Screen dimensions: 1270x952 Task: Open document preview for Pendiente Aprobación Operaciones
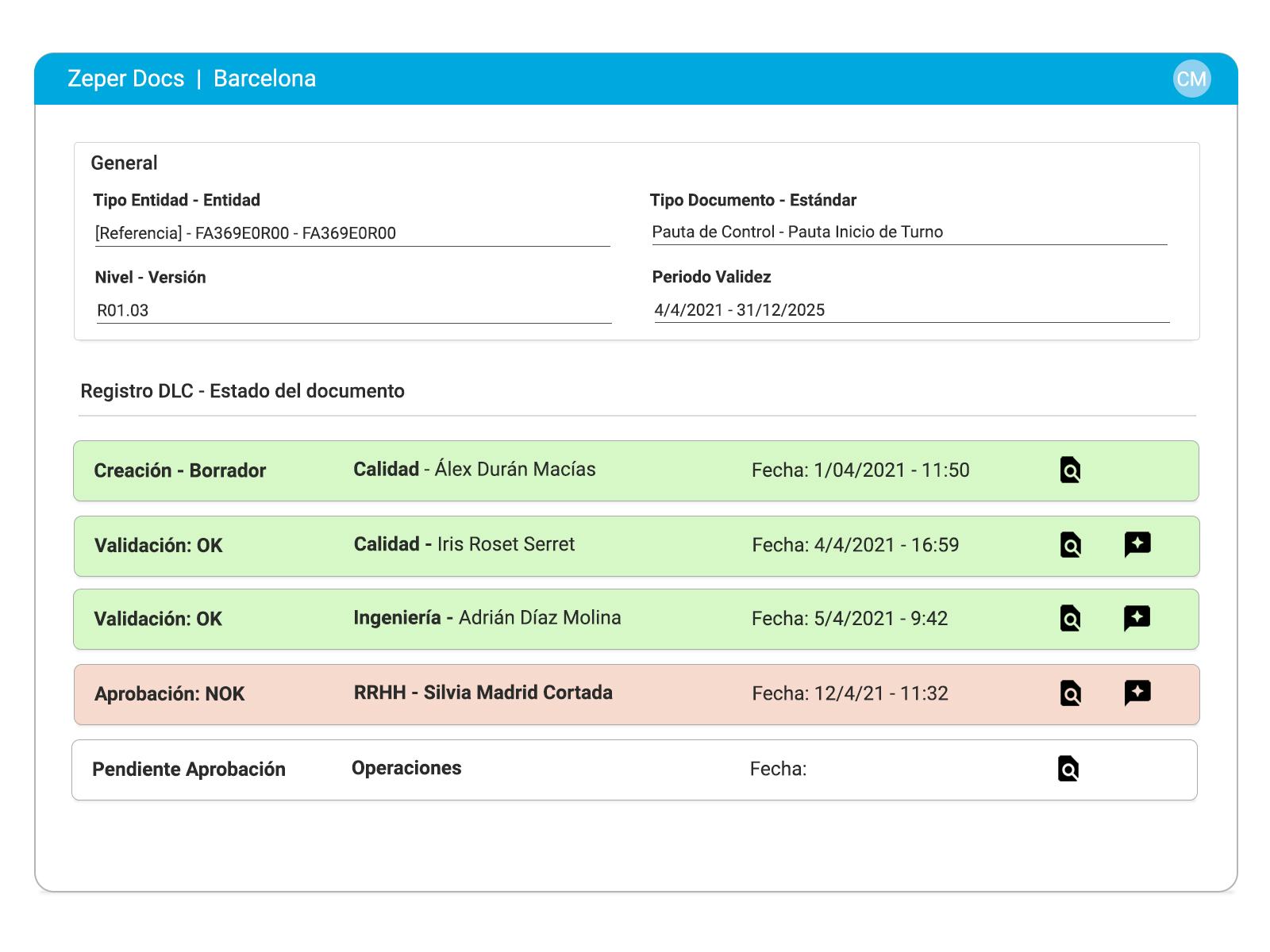1071,769
